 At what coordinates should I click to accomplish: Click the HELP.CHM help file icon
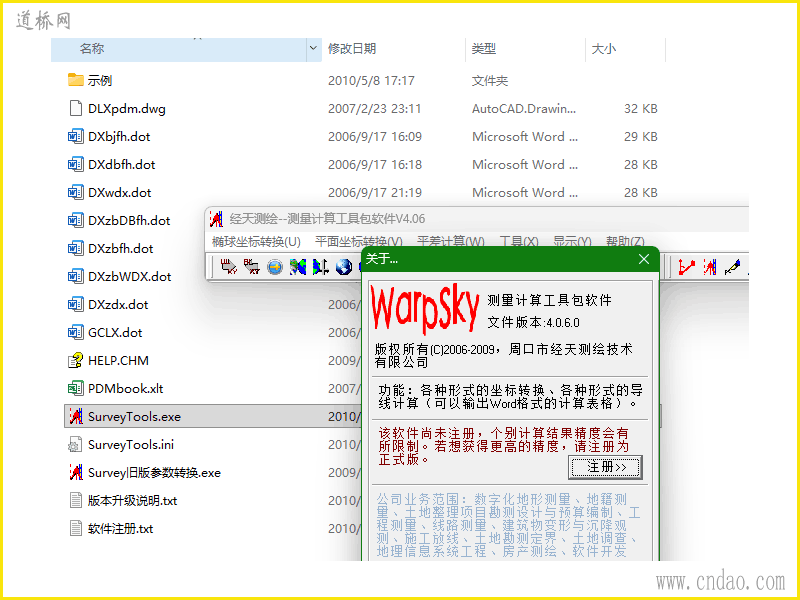[x=76, y=361]
